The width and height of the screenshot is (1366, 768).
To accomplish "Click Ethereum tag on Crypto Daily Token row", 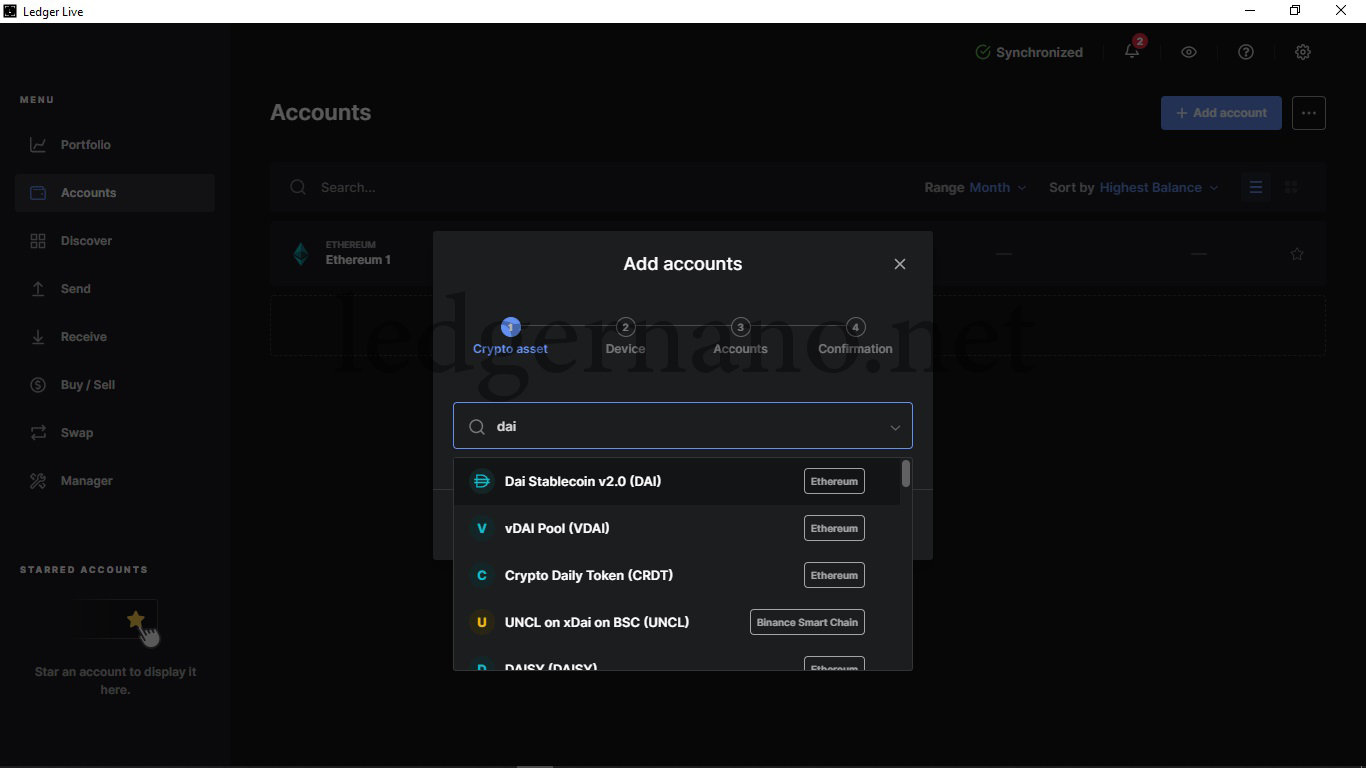I will coord(834,575).
